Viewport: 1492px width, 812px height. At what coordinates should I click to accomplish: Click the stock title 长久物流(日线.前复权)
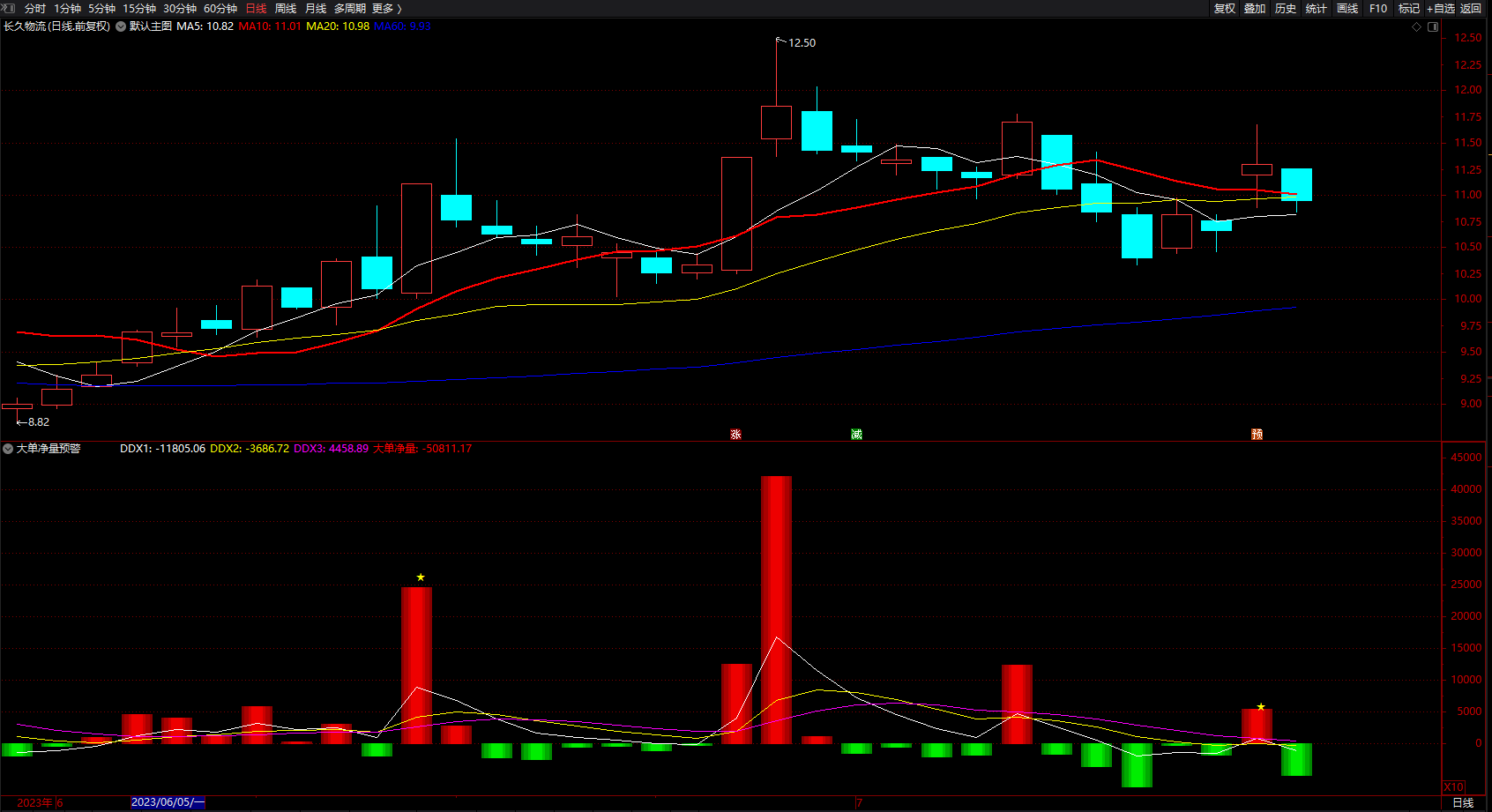click(57, 26)
